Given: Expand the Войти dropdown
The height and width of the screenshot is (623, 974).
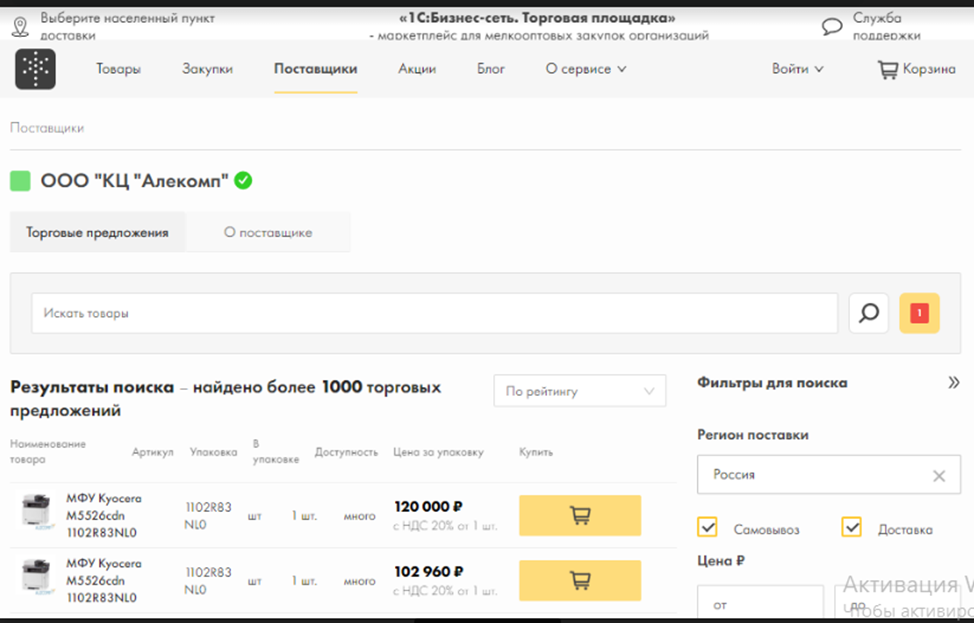Looking at the screenshot, I should click(798, 69).
